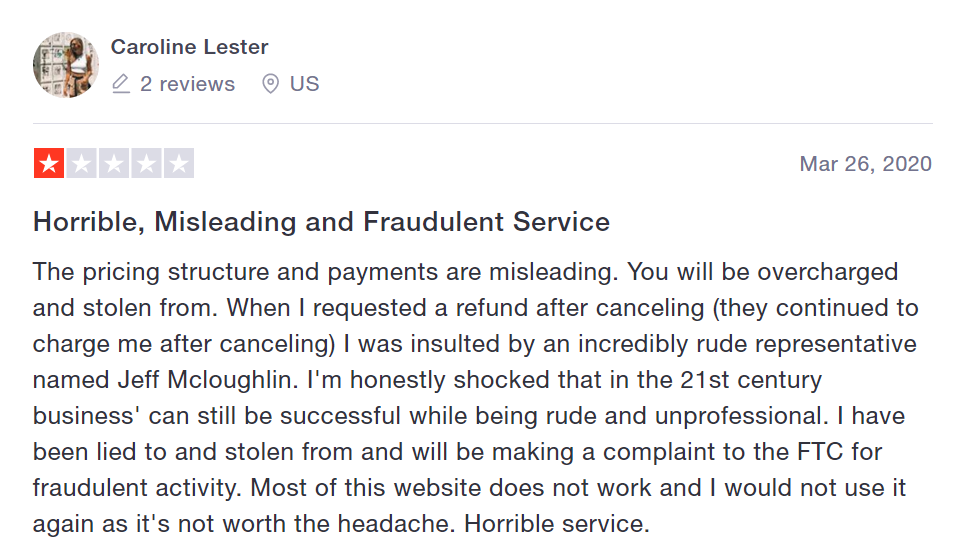This screenshot has height=556, width=963.
Task: Open the 'Horrible, Misleading and Fraudulent Service' title
Action: tap(321, 222)
